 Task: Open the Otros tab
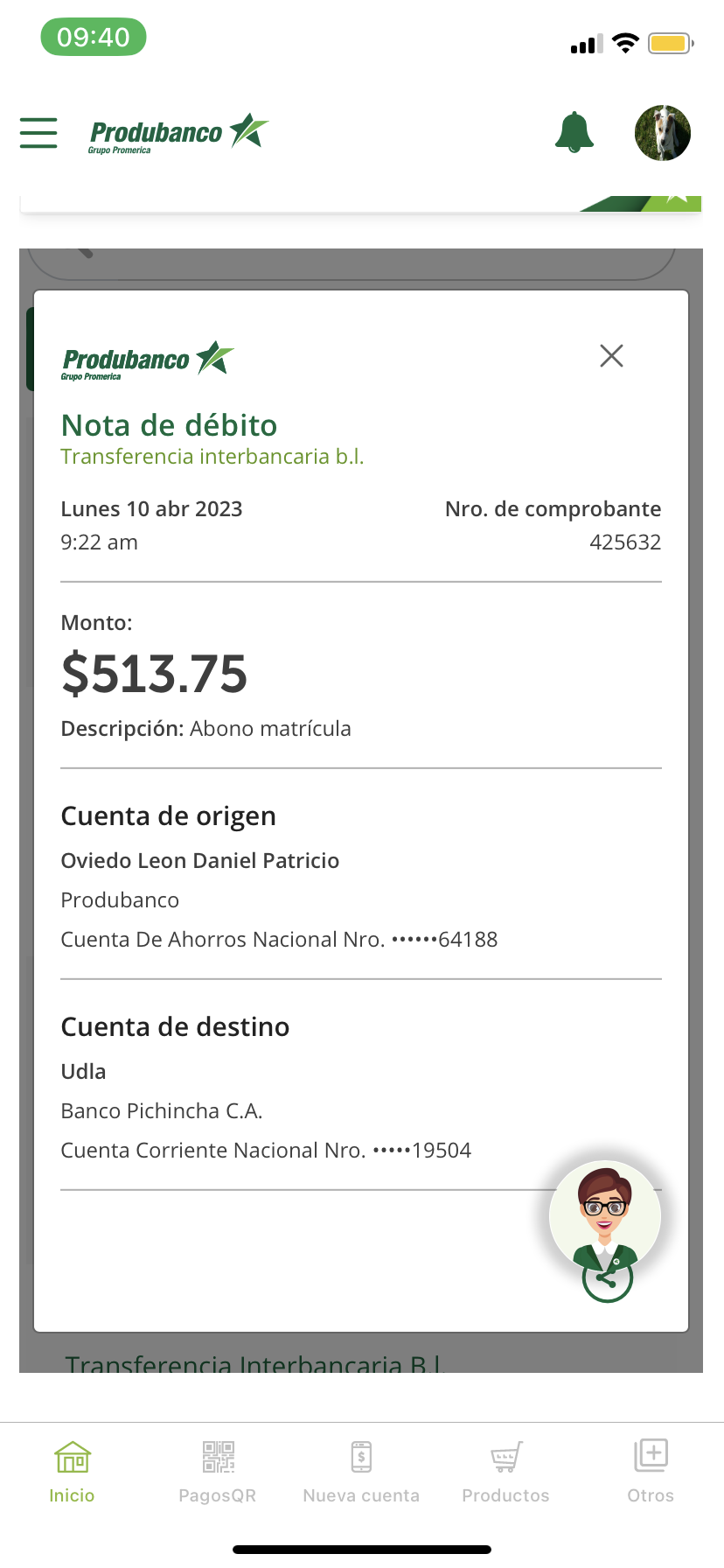click(x=651, y=1472)
